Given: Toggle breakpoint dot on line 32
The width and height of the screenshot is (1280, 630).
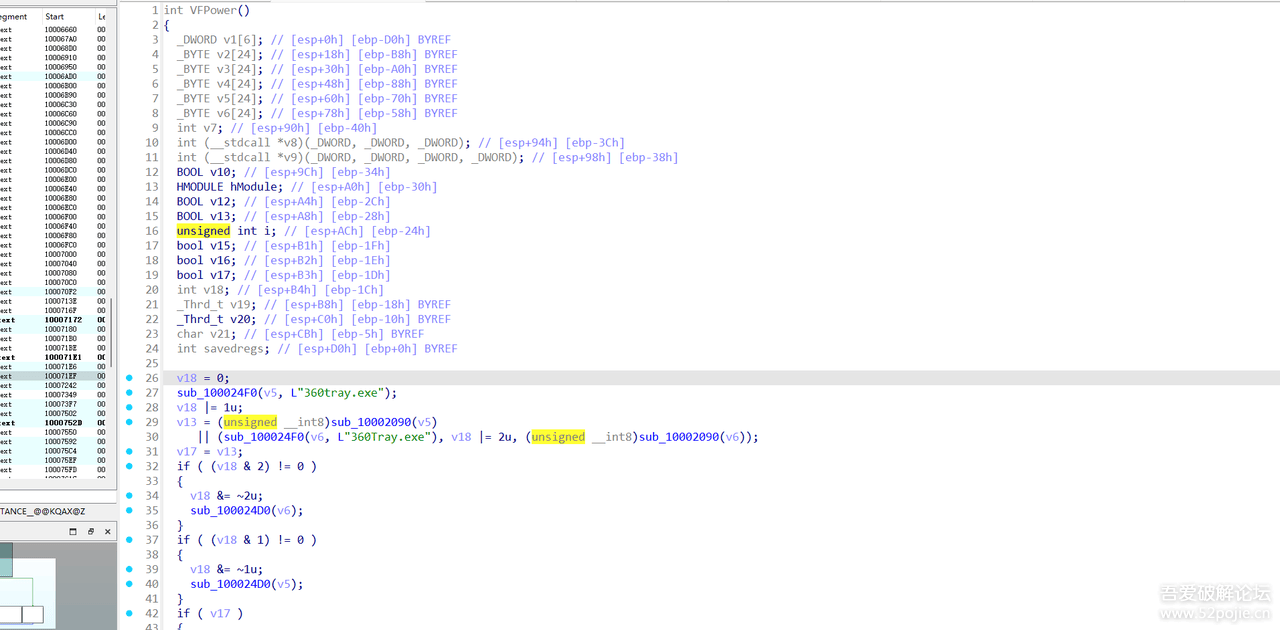Looking at the screenshot, I should click(x=129, y=466).
